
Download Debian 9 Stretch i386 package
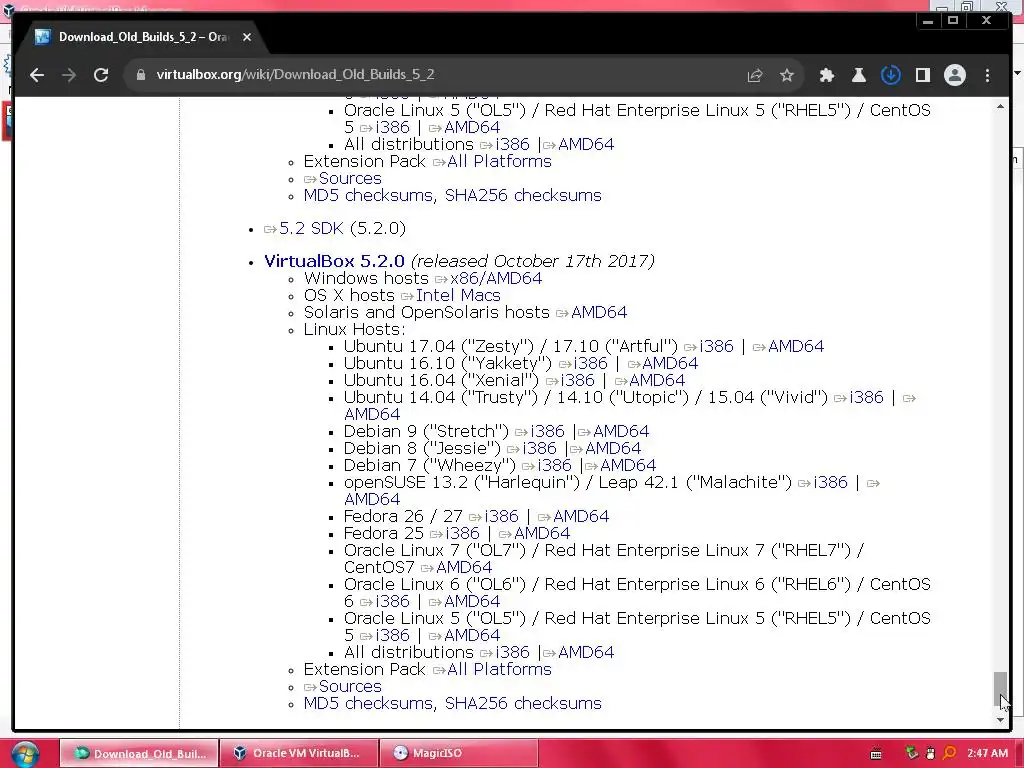(547, 431)
